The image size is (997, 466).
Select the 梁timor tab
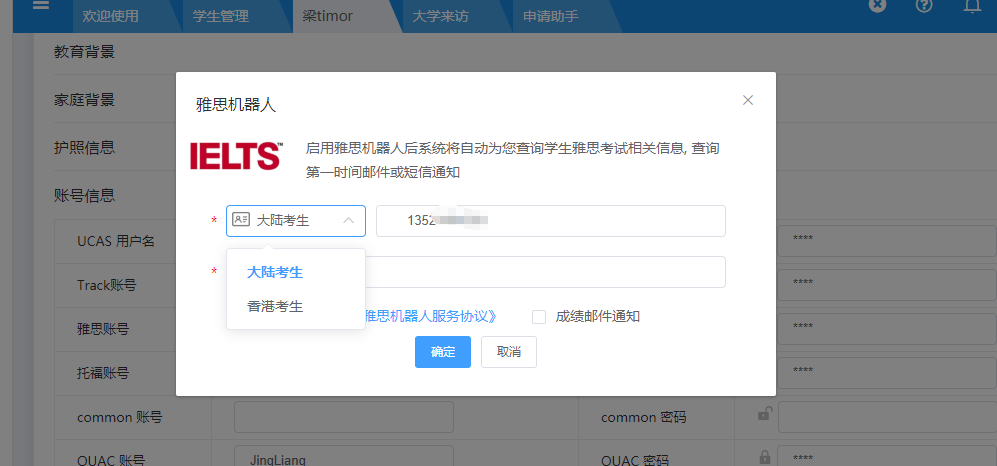327,16
